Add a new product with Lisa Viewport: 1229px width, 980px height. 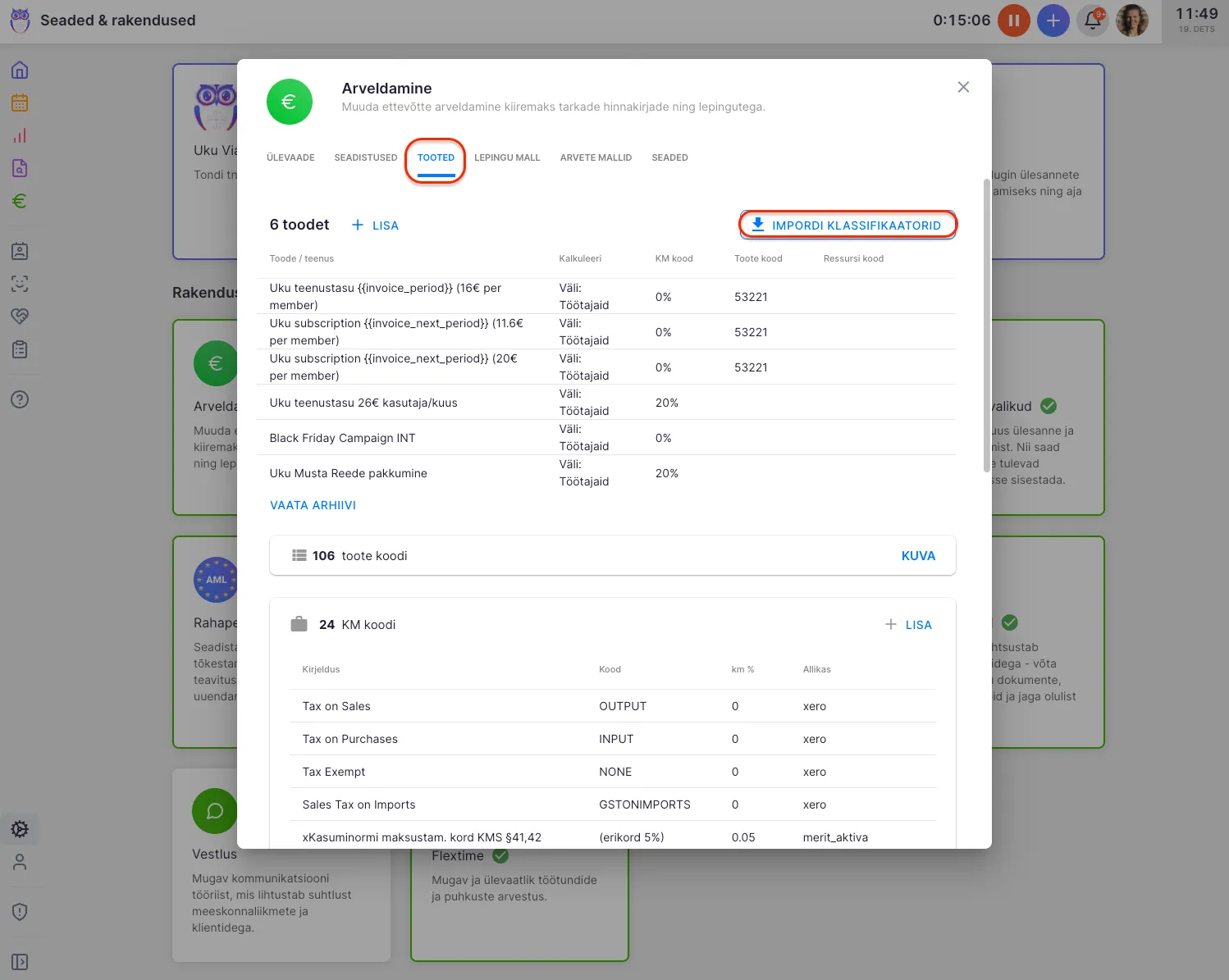pos(375,226)
